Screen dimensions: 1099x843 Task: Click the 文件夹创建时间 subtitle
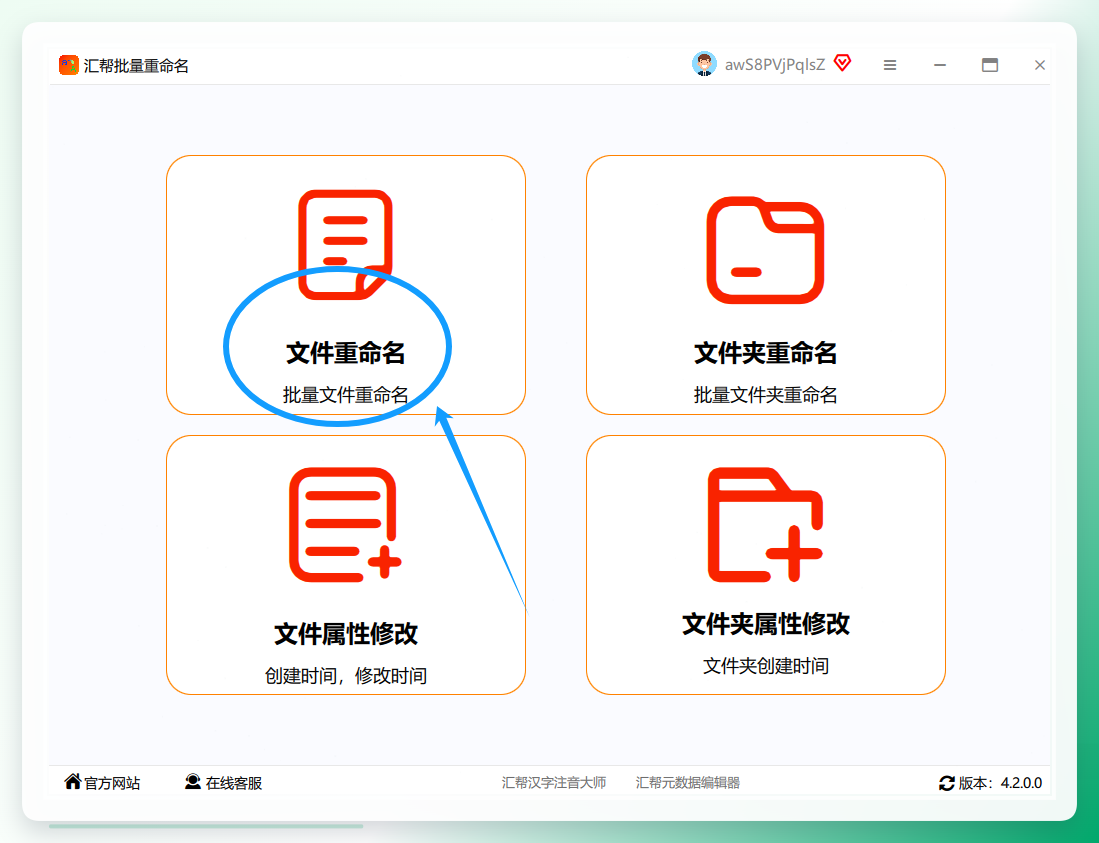click(x=765, y=666)
